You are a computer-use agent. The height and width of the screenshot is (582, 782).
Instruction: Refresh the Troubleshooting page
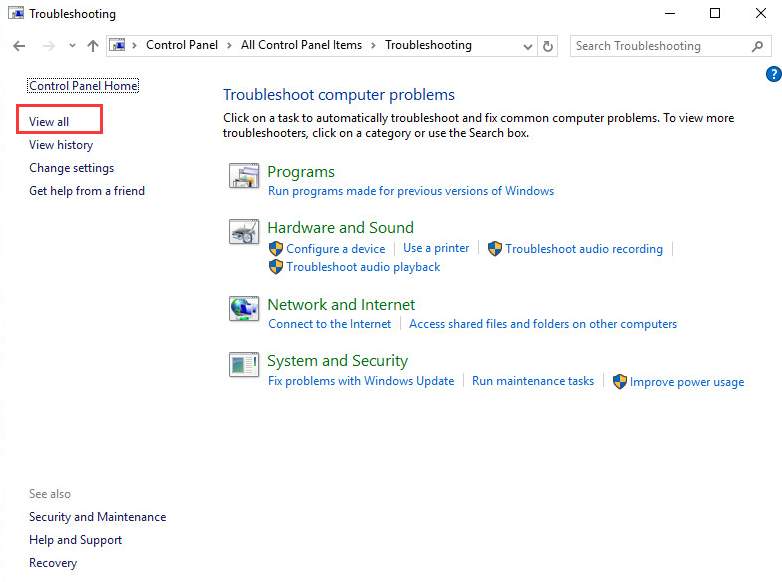(x=548, y=46)
